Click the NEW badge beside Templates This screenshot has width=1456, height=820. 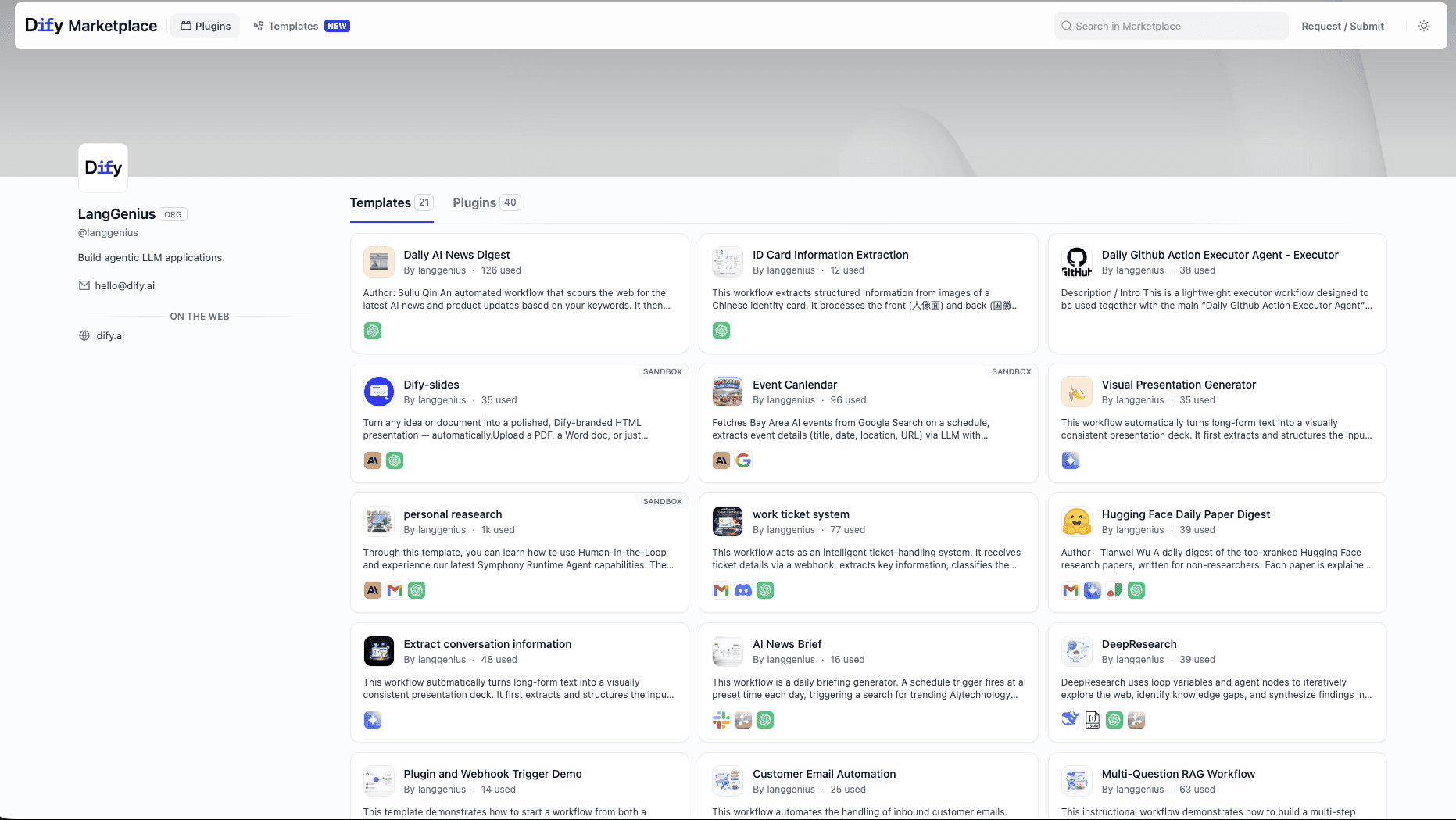pyautogui.click(x=337, y=26)
